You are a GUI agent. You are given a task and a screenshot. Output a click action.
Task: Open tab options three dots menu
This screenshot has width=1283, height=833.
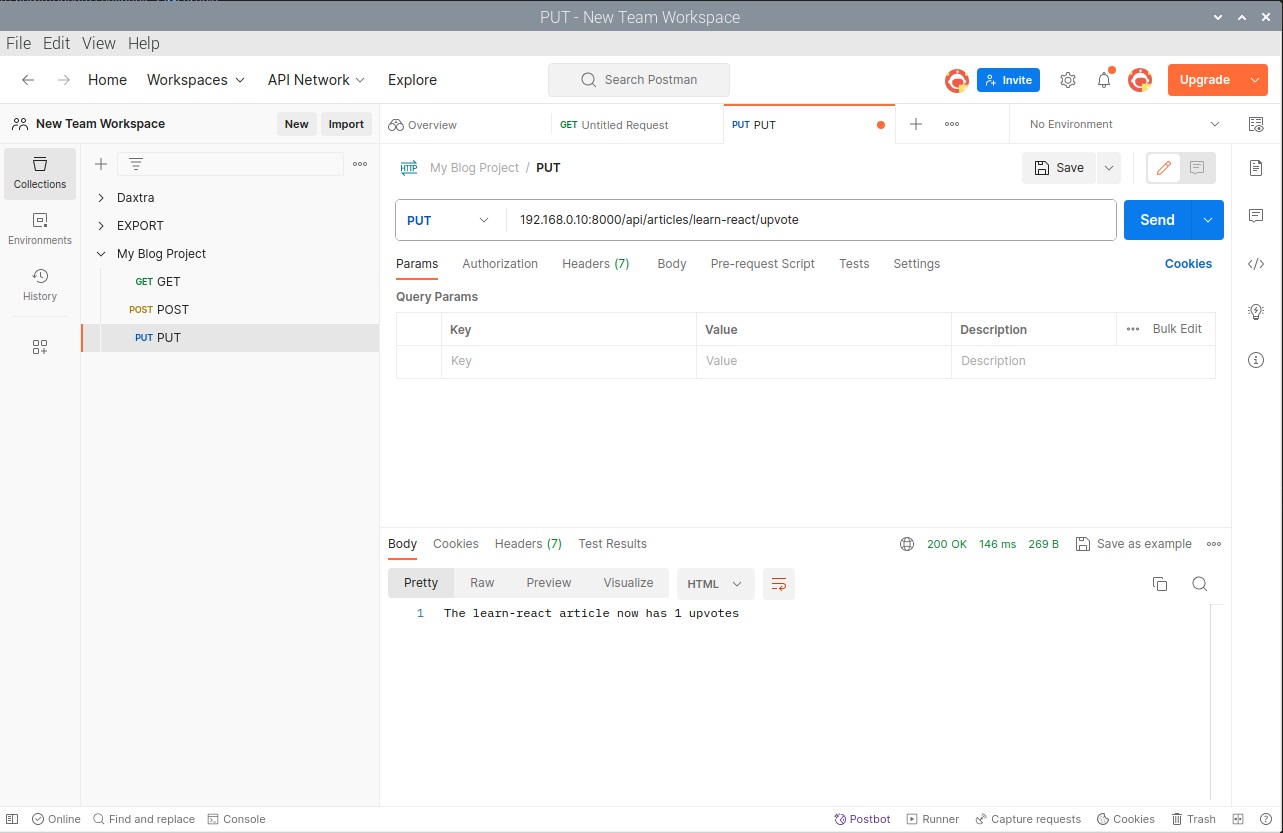coord(952,124)
